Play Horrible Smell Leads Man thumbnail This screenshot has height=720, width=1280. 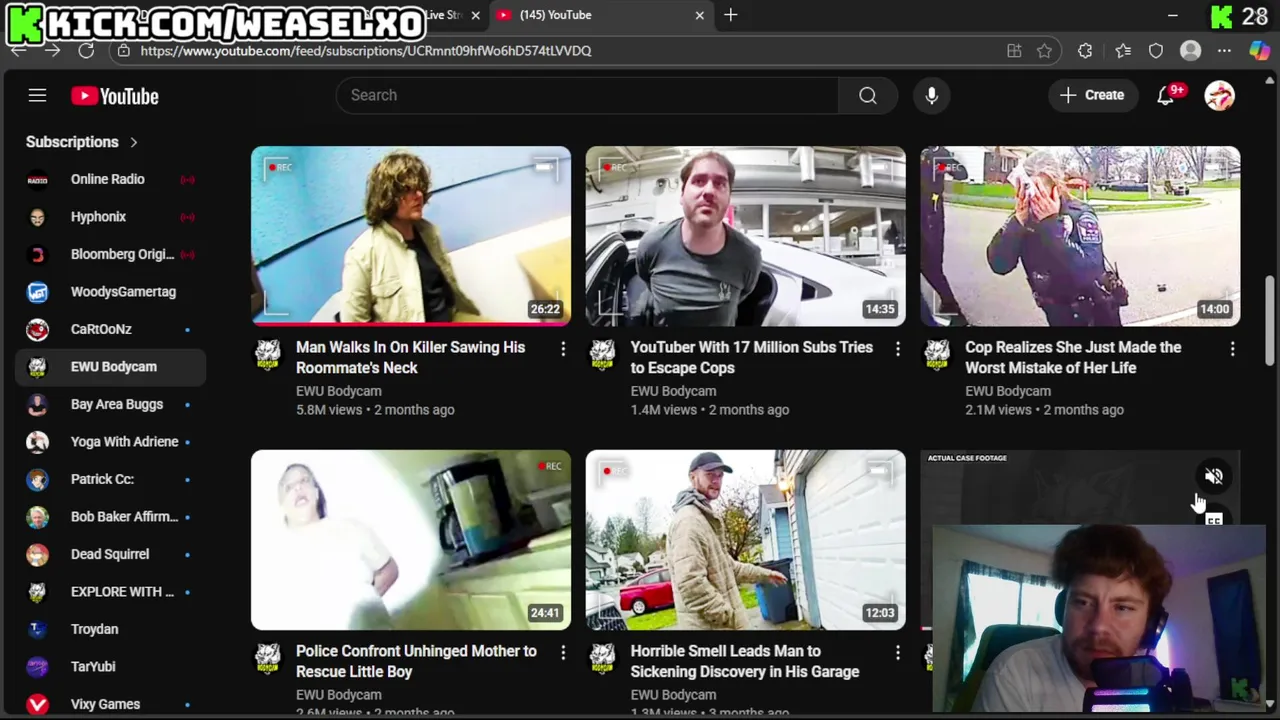tap(745, 540)
